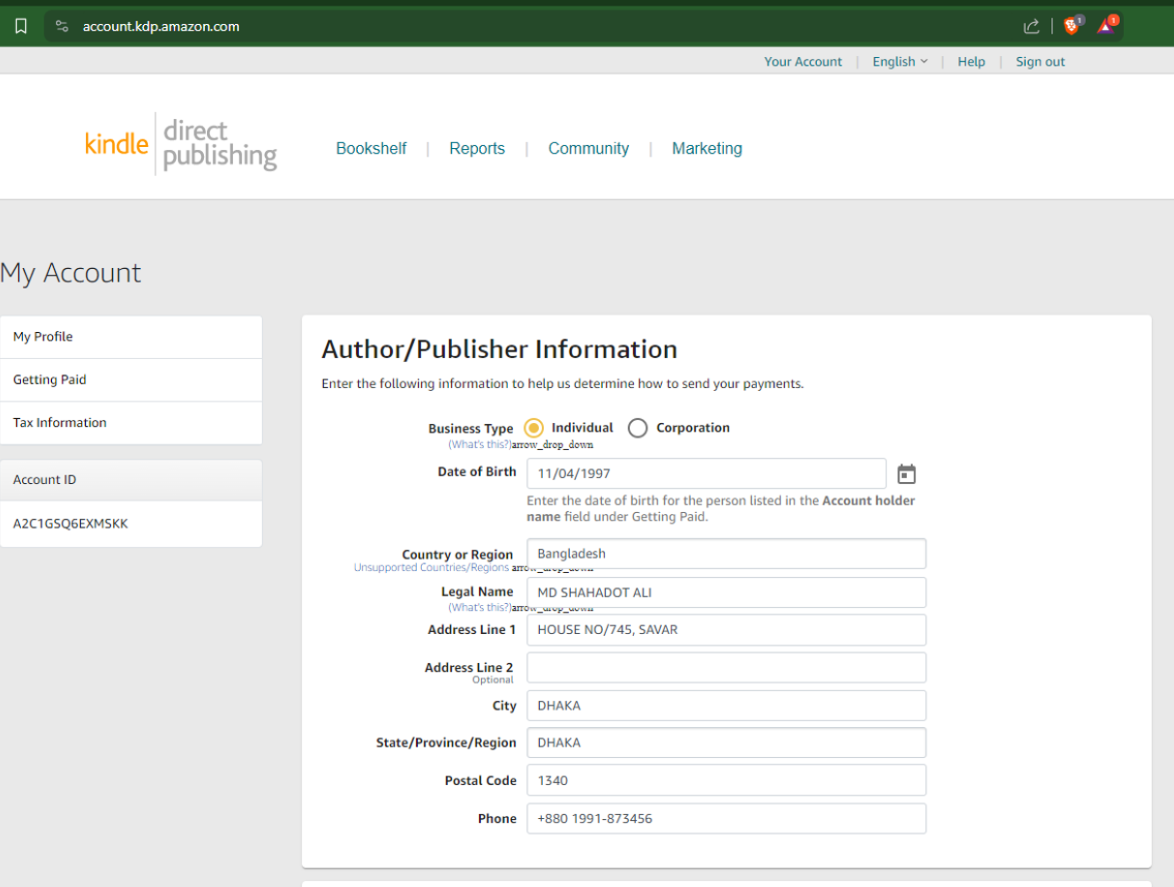Expand Business Type "What's this?" help
This screenshot has width=1174, height=887.
coord(479,445)
